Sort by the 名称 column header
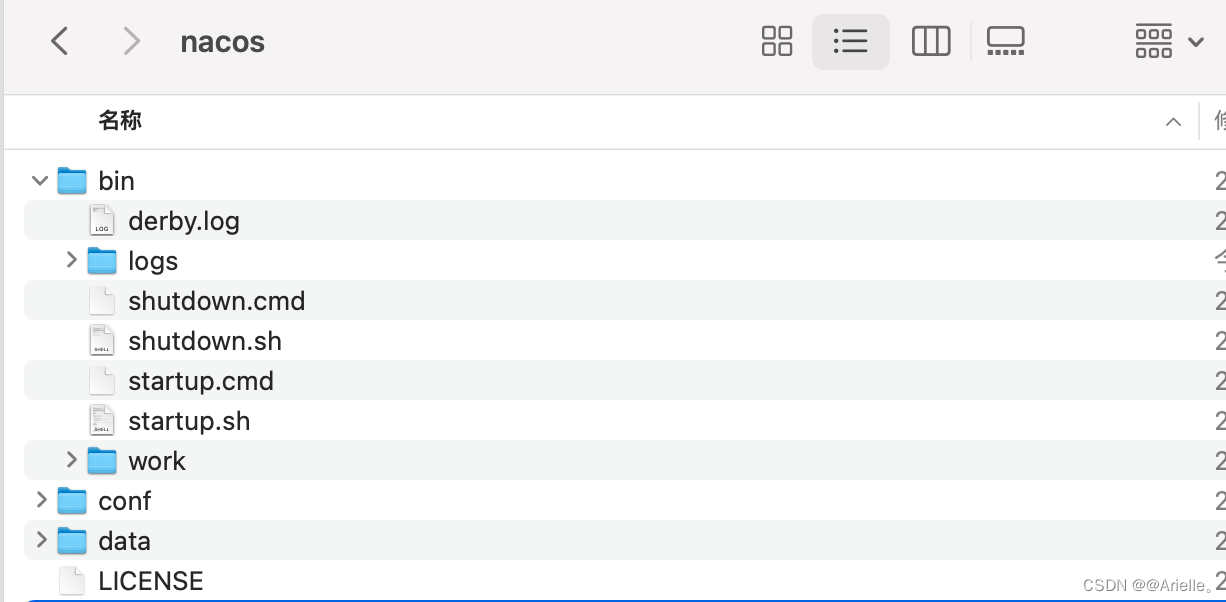Image resolution: width=1226 pixels, height=602 pixels. click(120, 121)
